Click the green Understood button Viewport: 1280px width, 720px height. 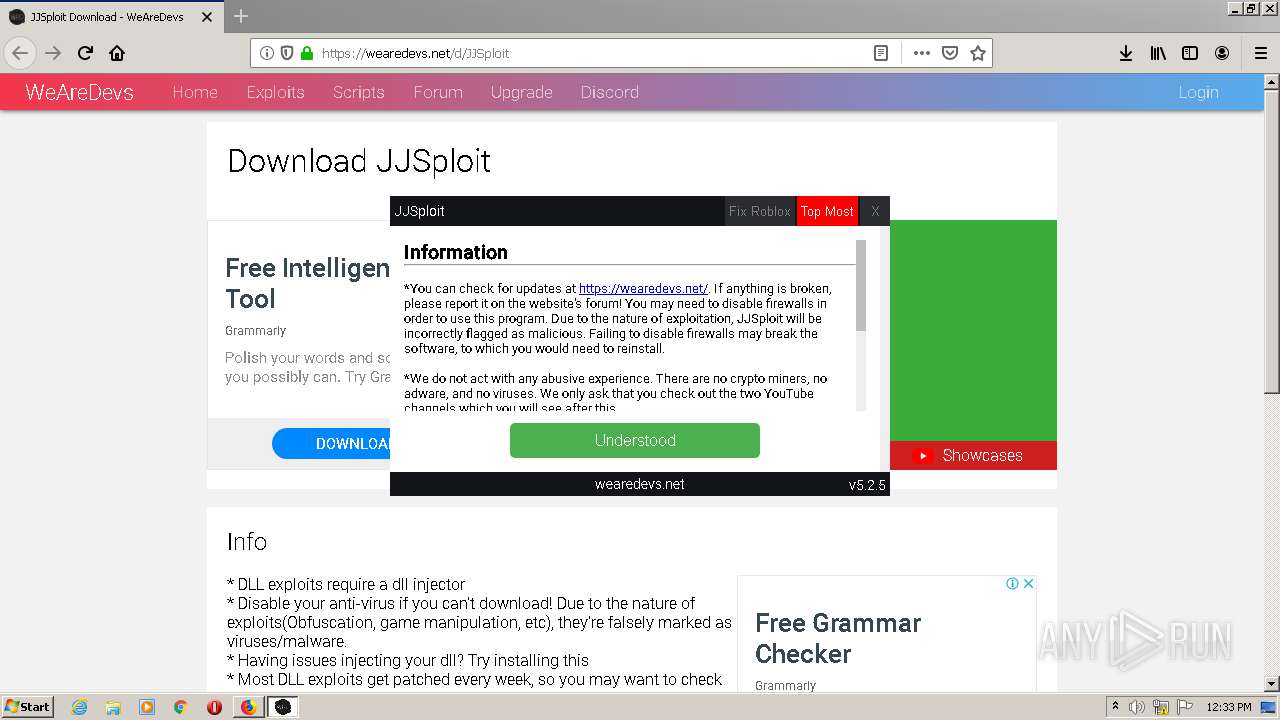(635, 440)
